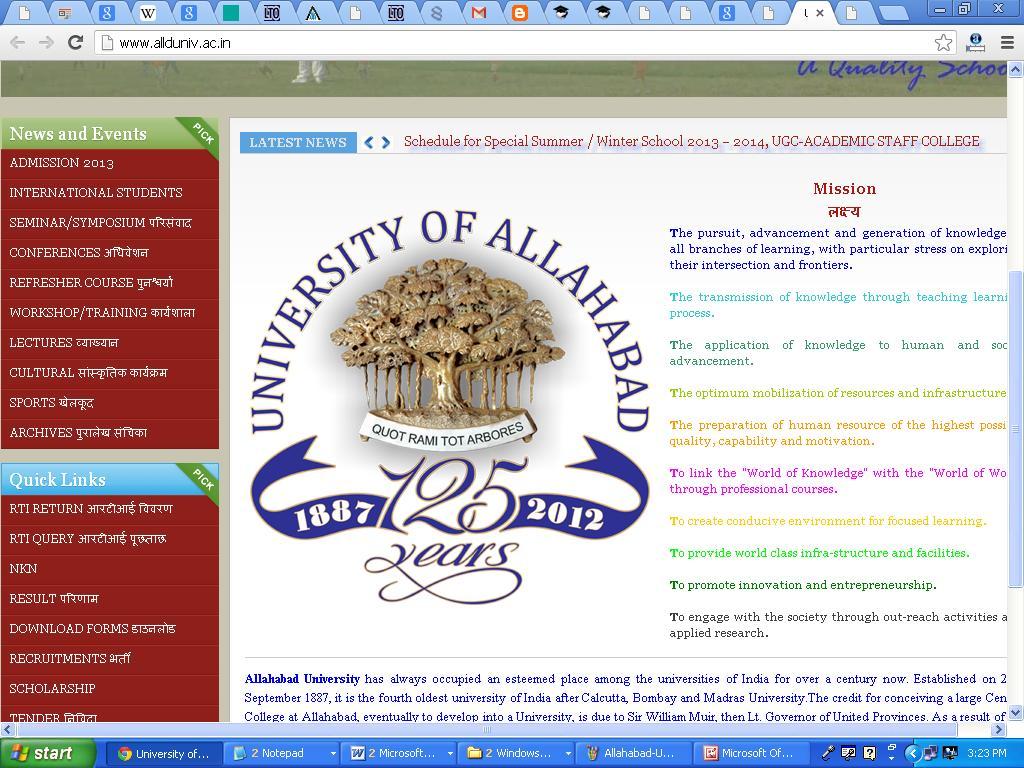Click the browser forward arrow
1024x768 pixels.
pyautogui.click(x=46, y=43)
